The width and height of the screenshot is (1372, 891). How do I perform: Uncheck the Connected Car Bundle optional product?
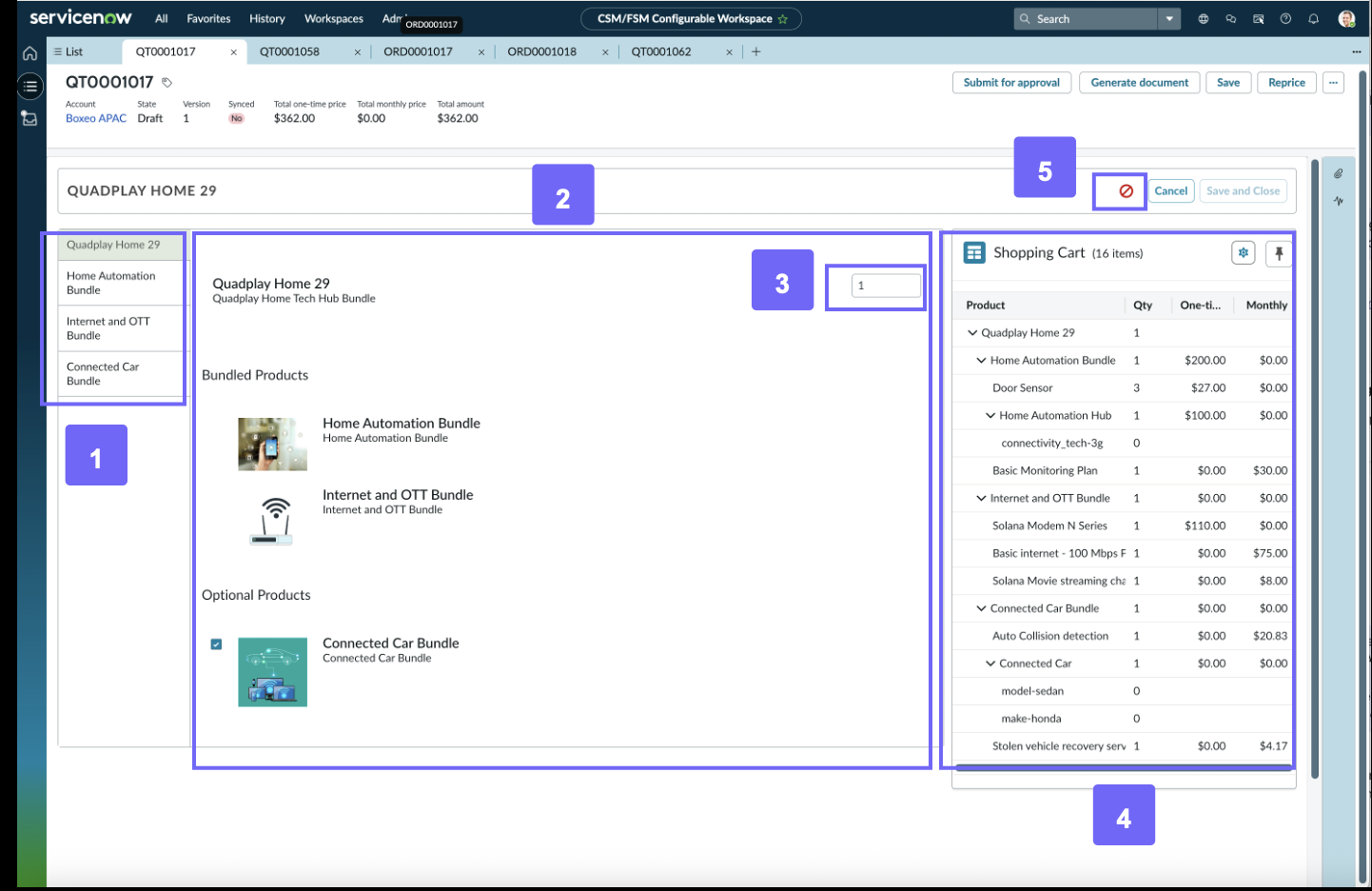pos(216,644)
